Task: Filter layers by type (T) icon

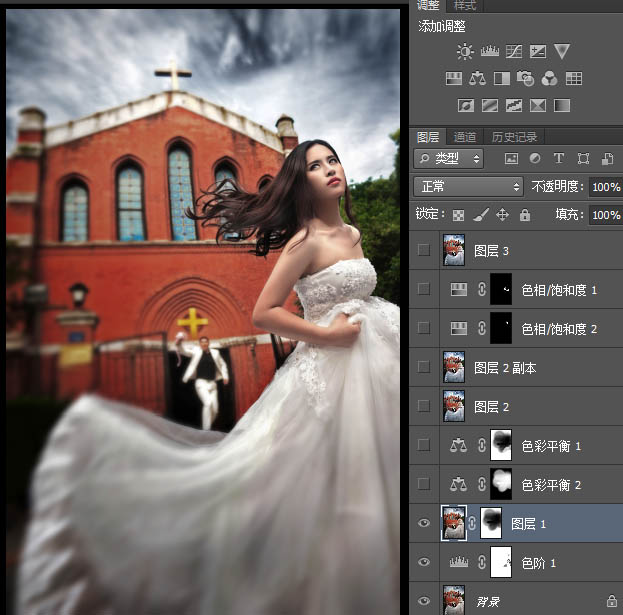Action: click(558, 159)
